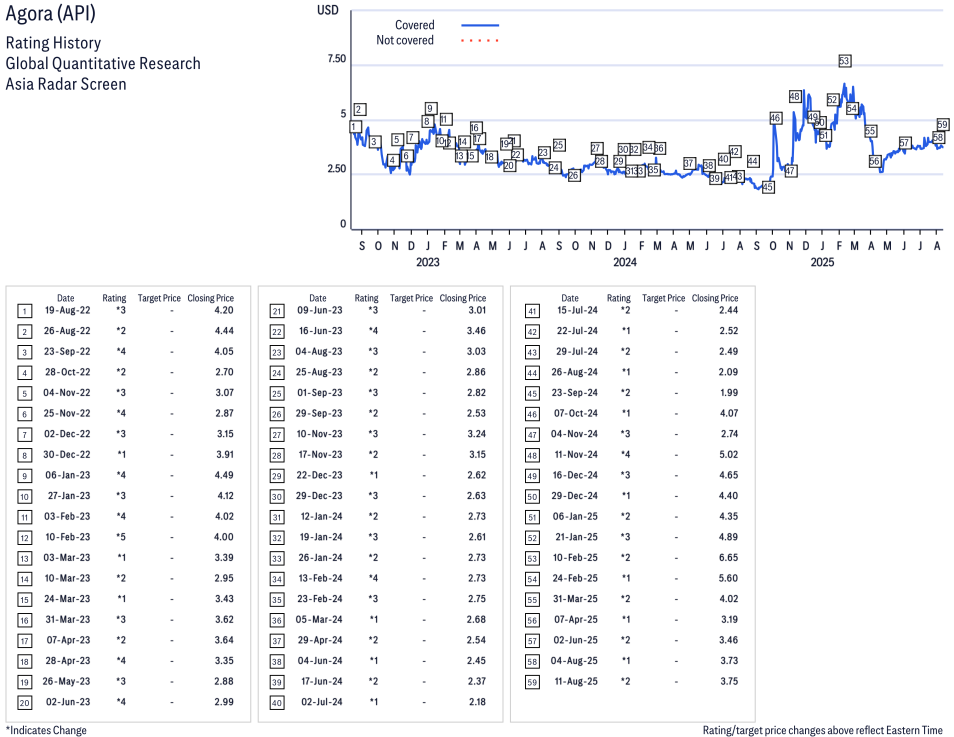
Task: Select the date 07-Oct-24 in the table
Action: (576, 414)
